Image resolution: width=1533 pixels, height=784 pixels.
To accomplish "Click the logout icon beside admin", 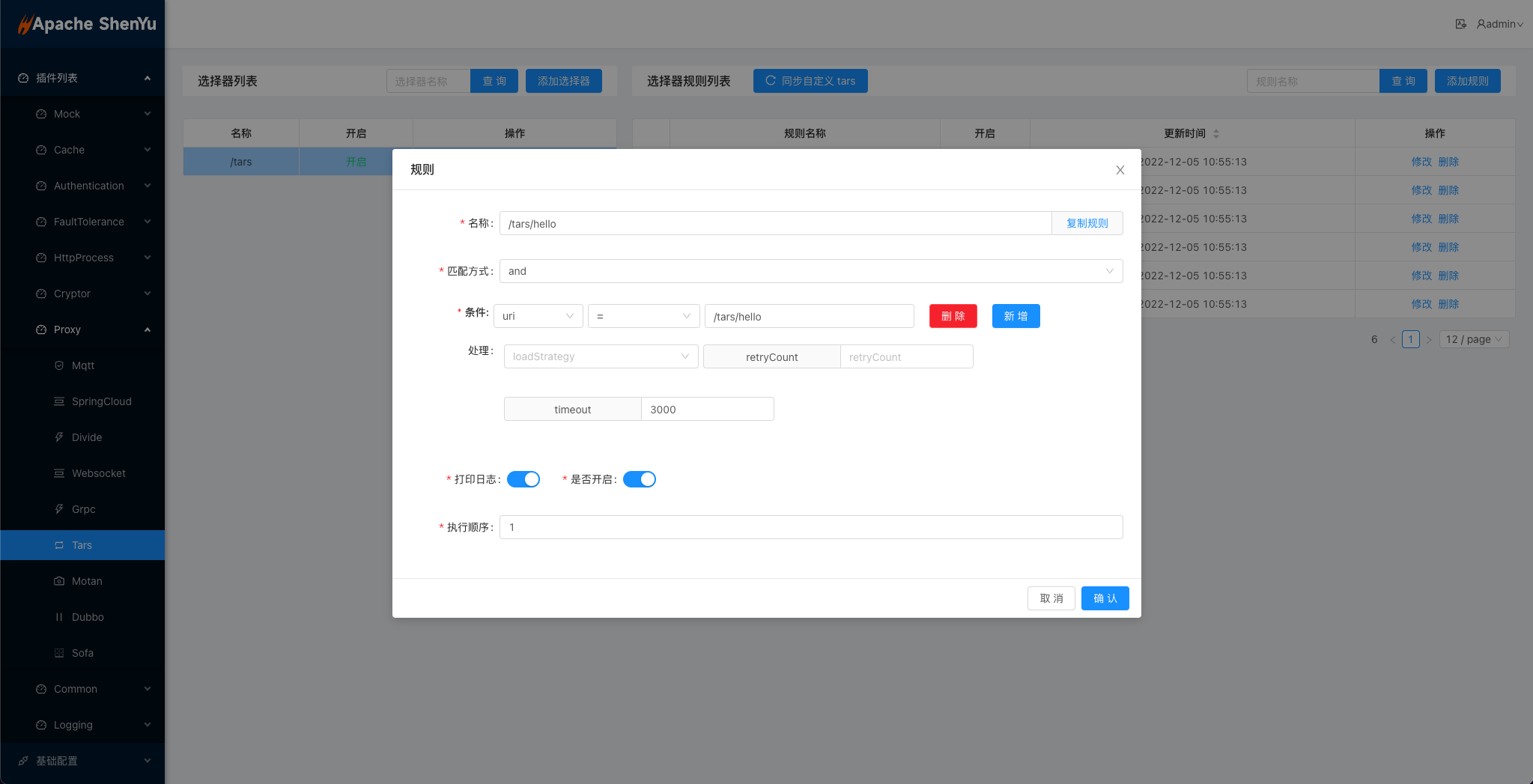I will (x=1460, y=24).
